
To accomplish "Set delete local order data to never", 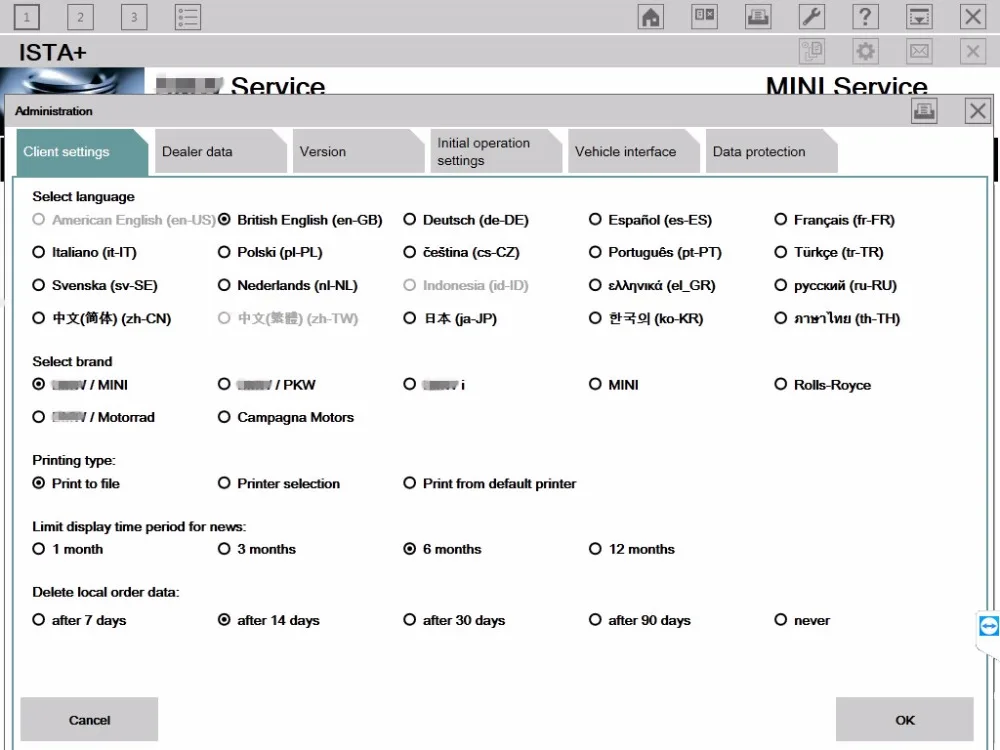I will point(802,620).
